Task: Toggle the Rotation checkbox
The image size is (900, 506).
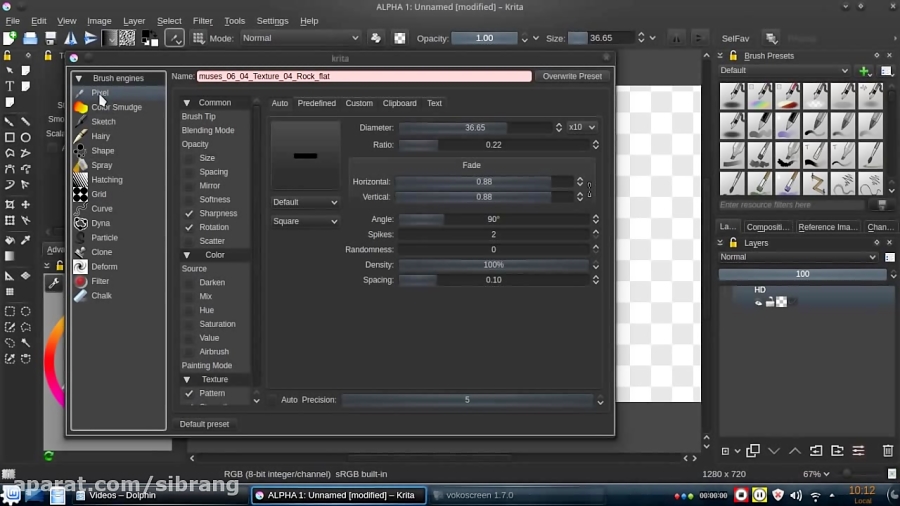Action: click(x=189, y=227)
